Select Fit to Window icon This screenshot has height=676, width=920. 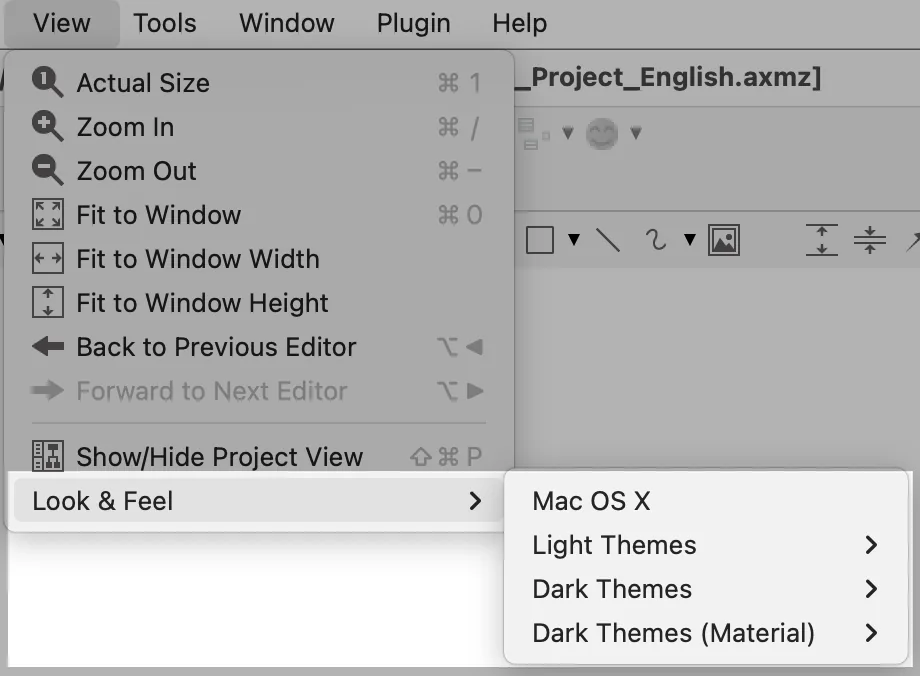point(48,215)
